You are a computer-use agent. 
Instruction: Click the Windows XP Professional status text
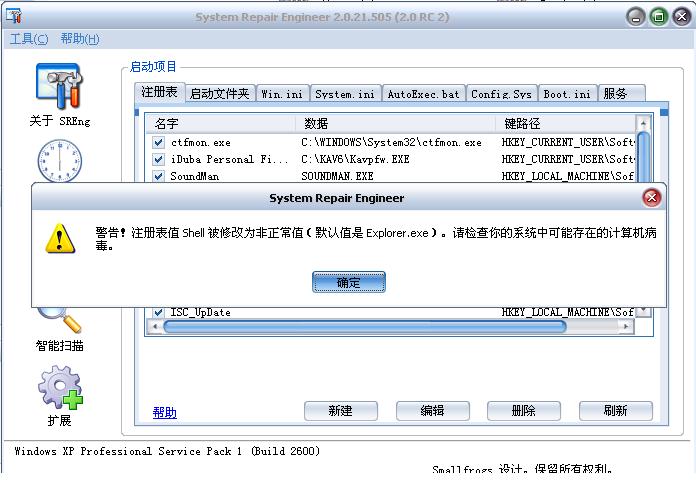167,451
